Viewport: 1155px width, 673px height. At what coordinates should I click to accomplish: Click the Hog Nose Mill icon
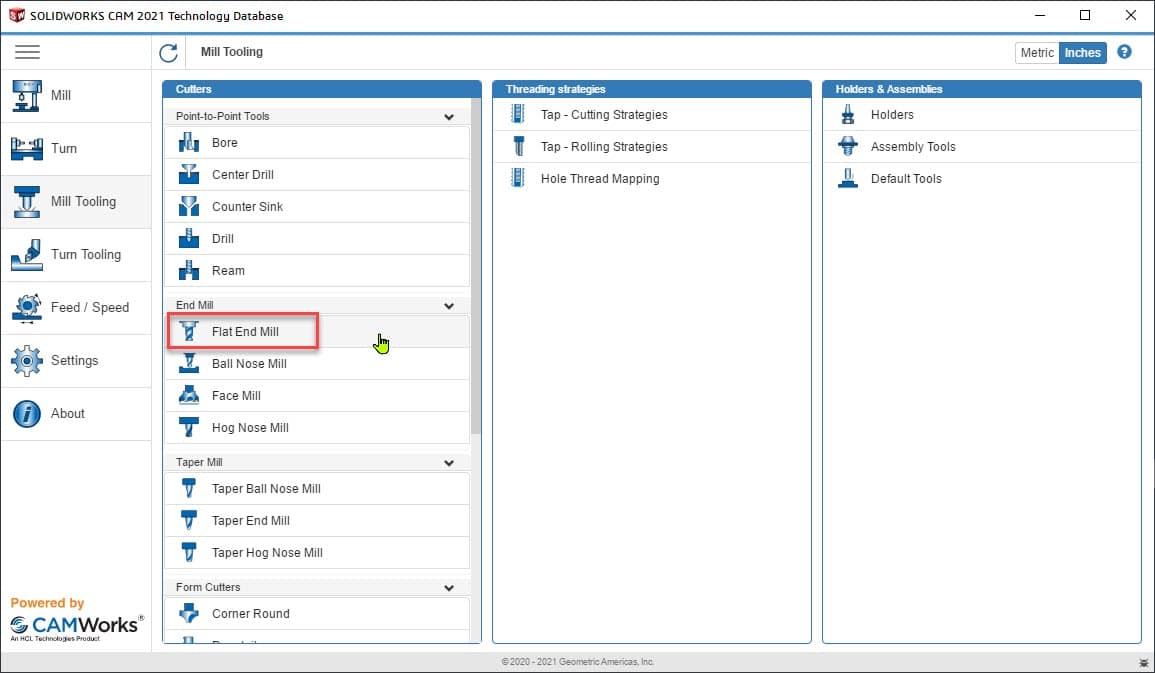point(189,428)
